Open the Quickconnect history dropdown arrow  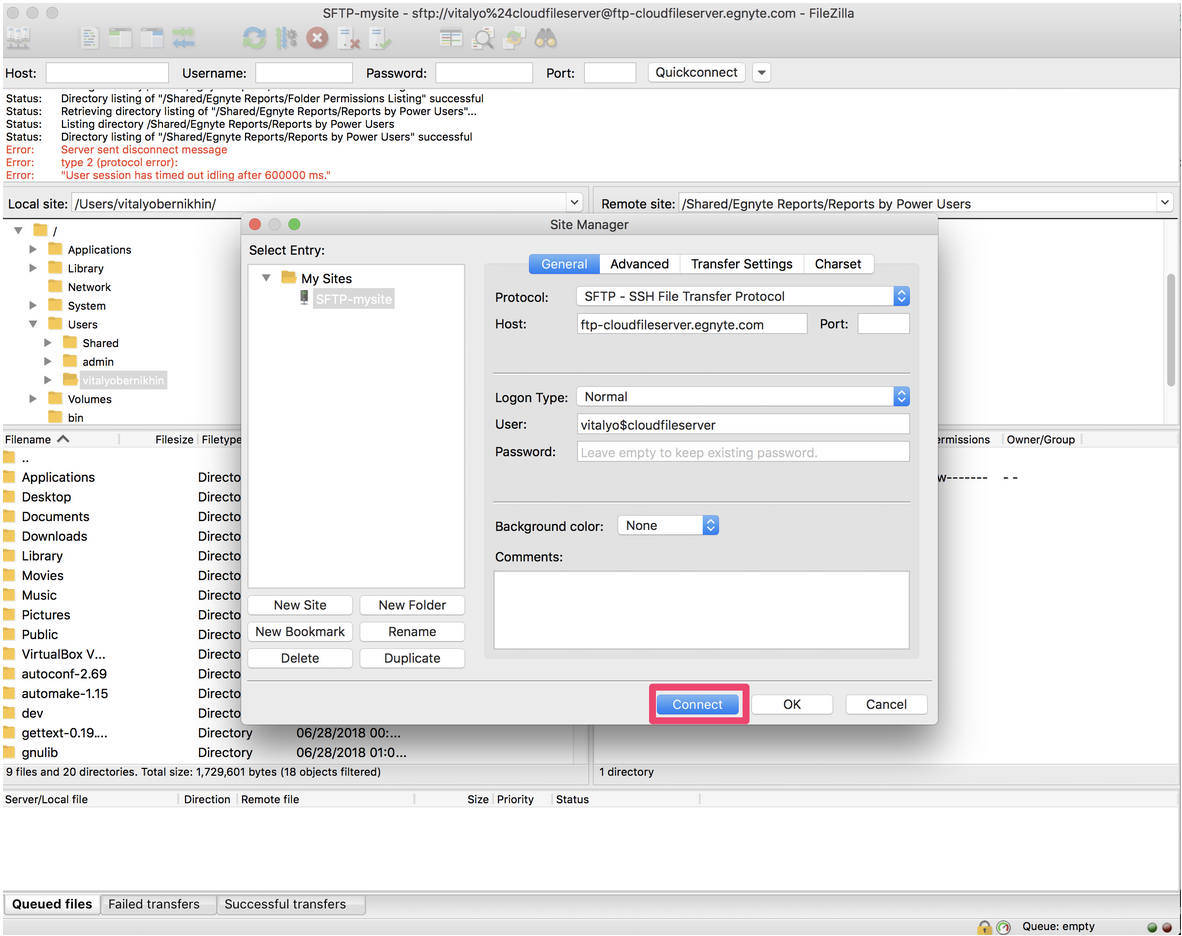click(761, 73)
